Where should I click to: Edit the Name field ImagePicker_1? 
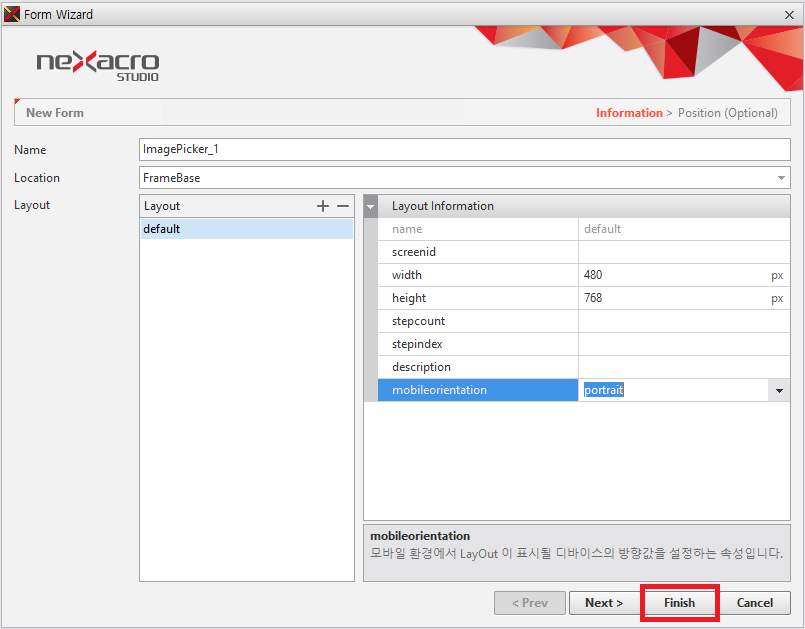[x=465, y=149]
